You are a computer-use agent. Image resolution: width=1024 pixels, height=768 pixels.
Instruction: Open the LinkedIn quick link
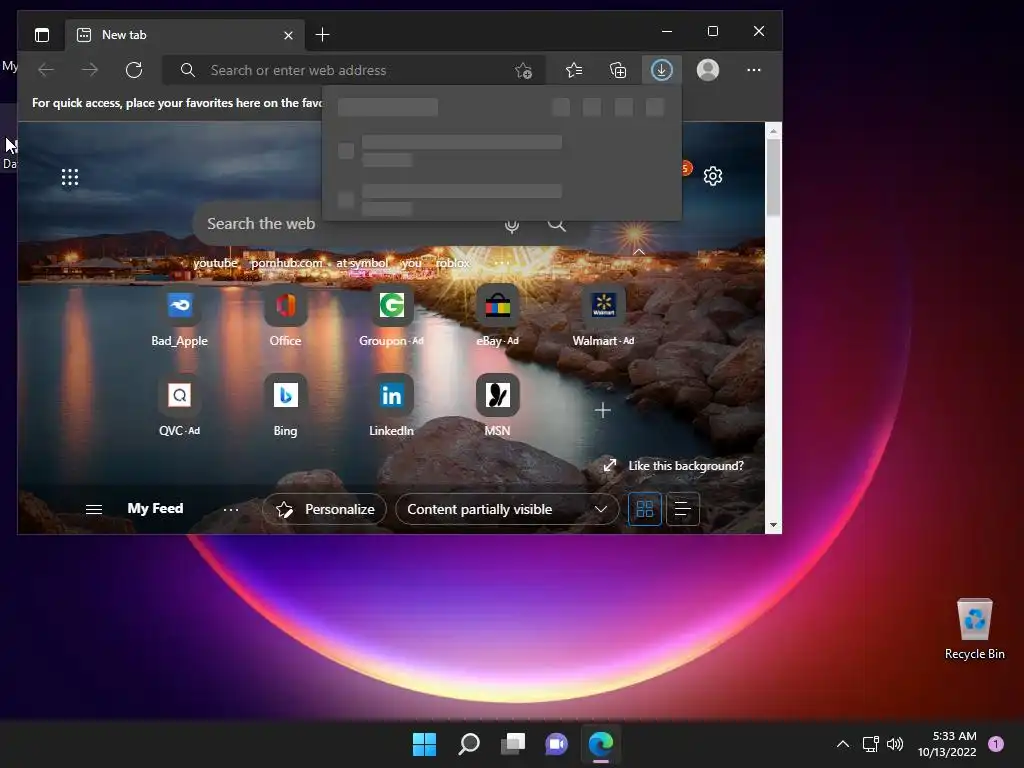391,406
